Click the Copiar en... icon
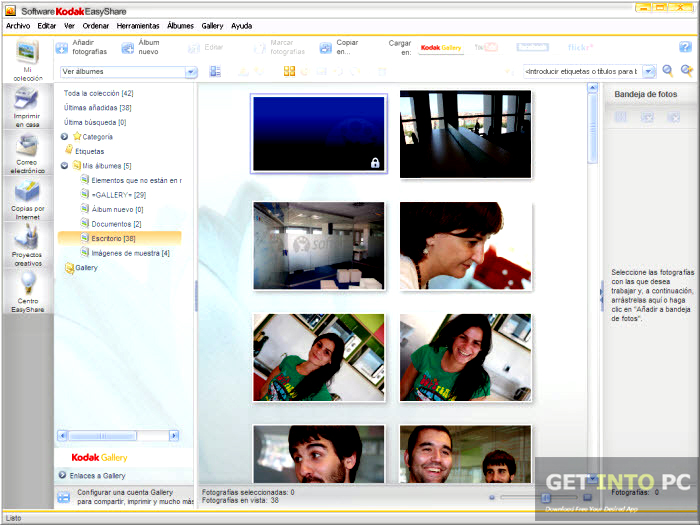 (326, 47)
